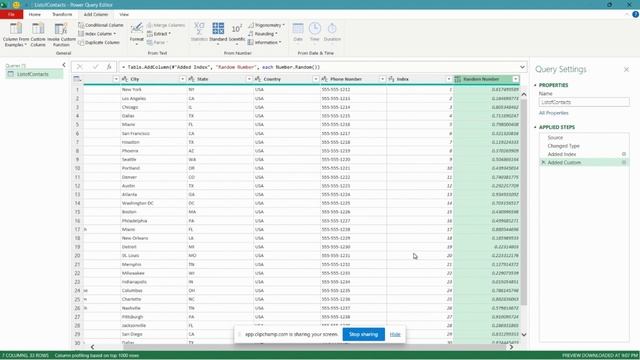The height and width of the screenshot is (360, 640).
Task: Click the City column data type icon
Action: [125, 79]
